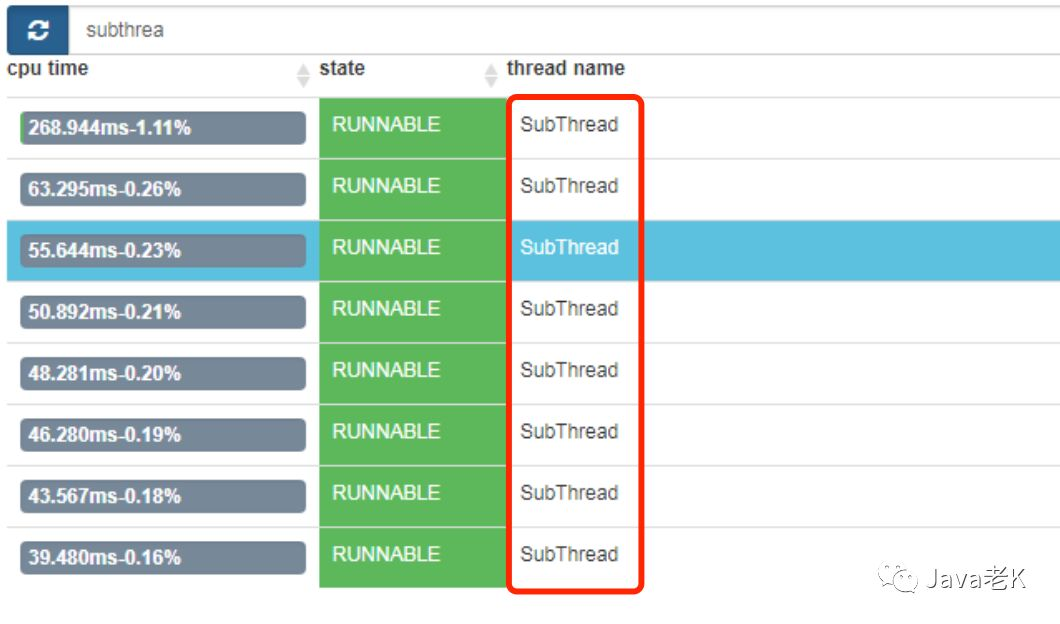Click the 'thread name' column header
The height and width of the screenshot is (624, 1060).
coord(566,68)
